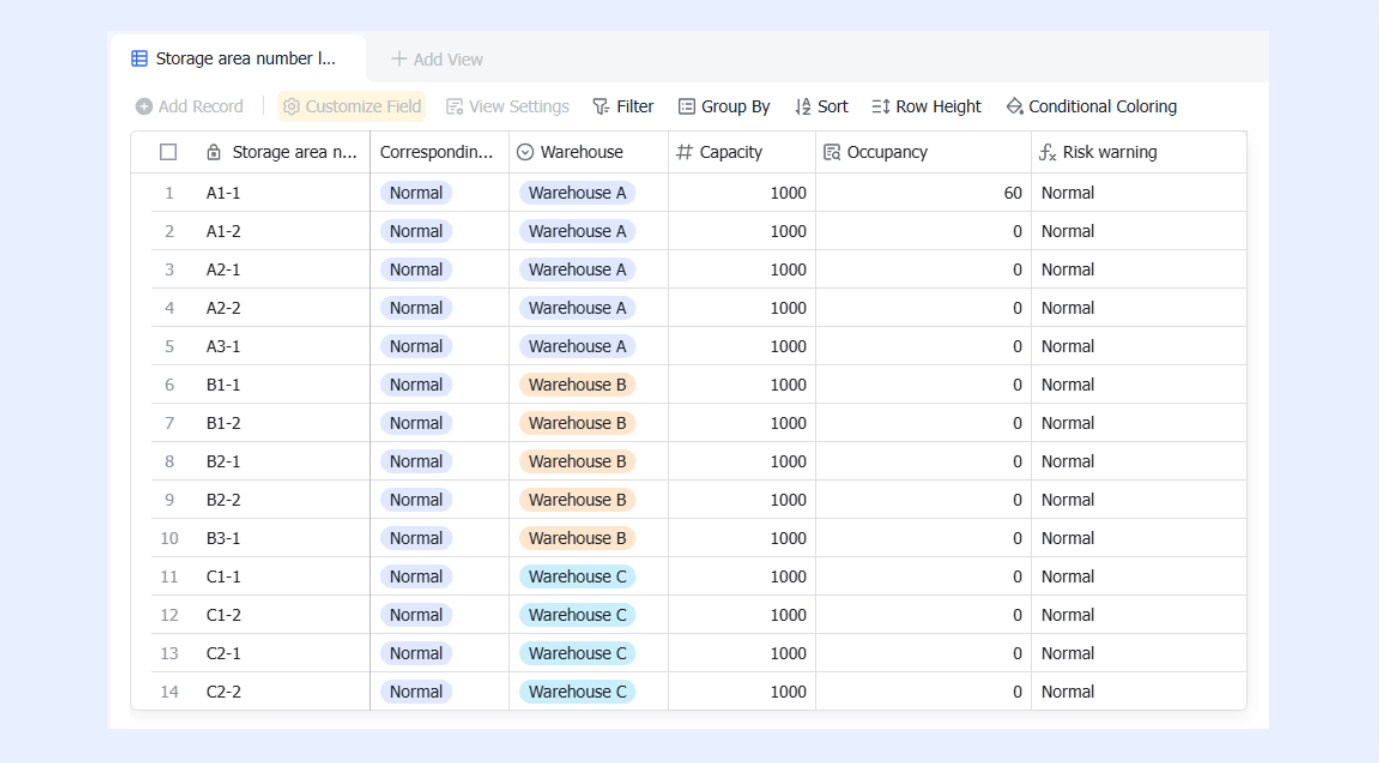Click row number 5
Viewport: 1379px width, 763px height.
(x=169, y=346)
